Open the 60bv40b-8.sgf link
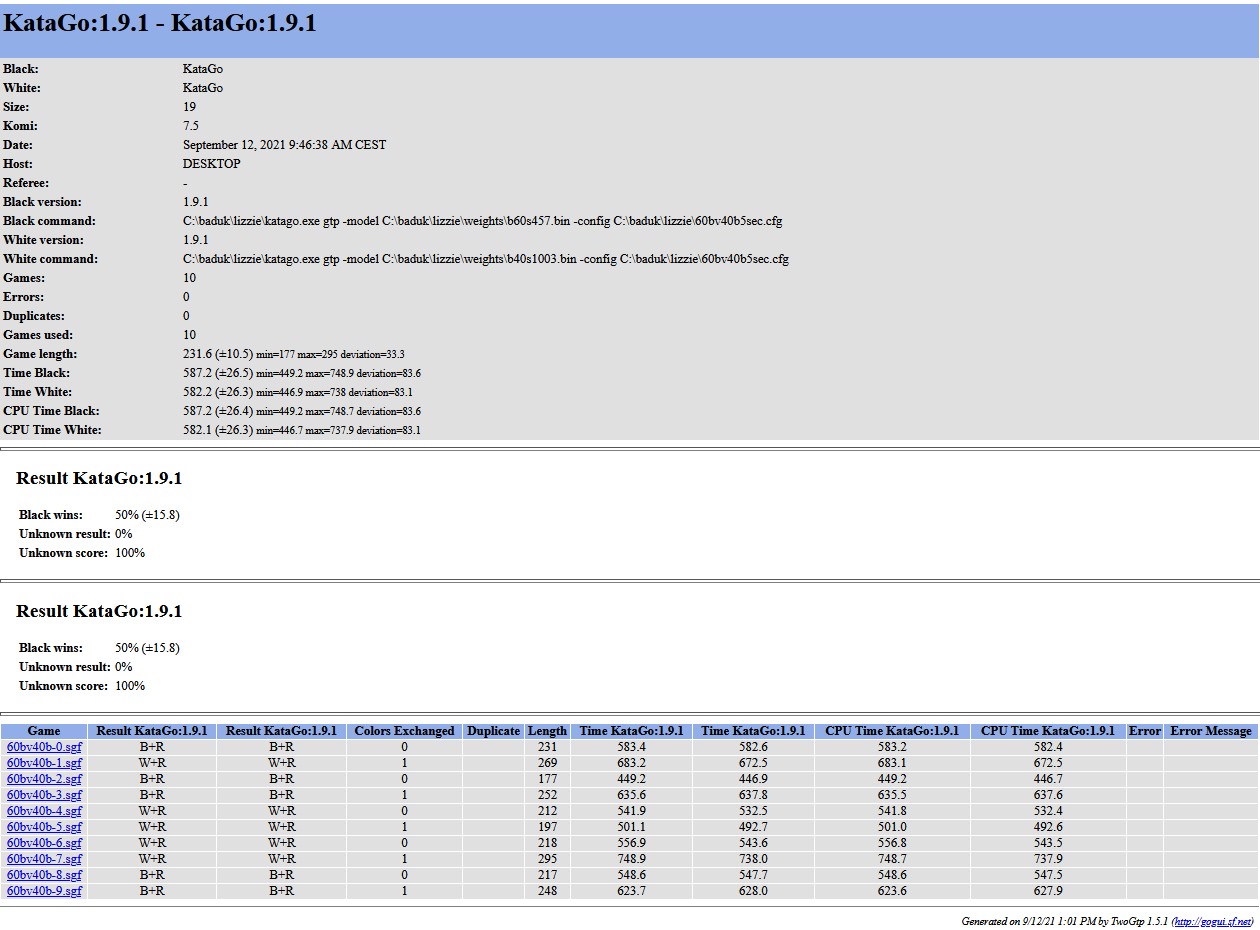1260x930 pixels. pyautogui.click(x=44, y=875)
